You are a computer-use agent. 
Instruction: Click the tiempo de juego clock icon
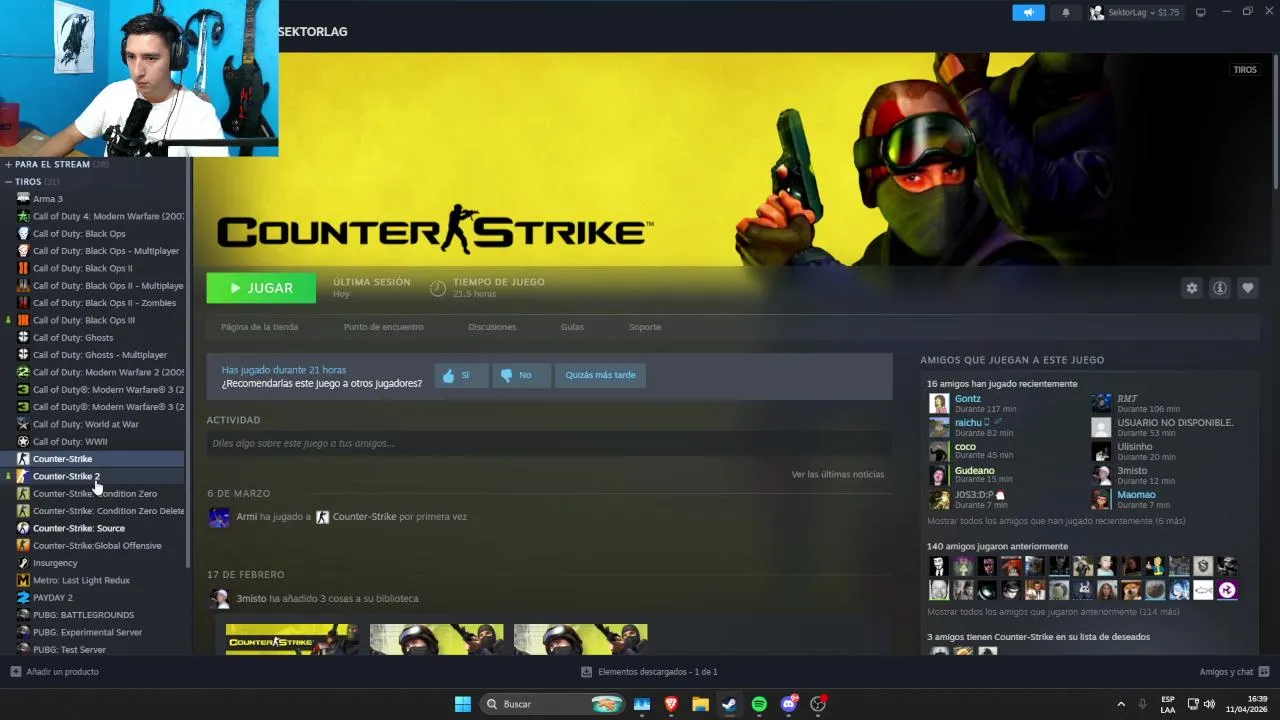tap(437, 288)
